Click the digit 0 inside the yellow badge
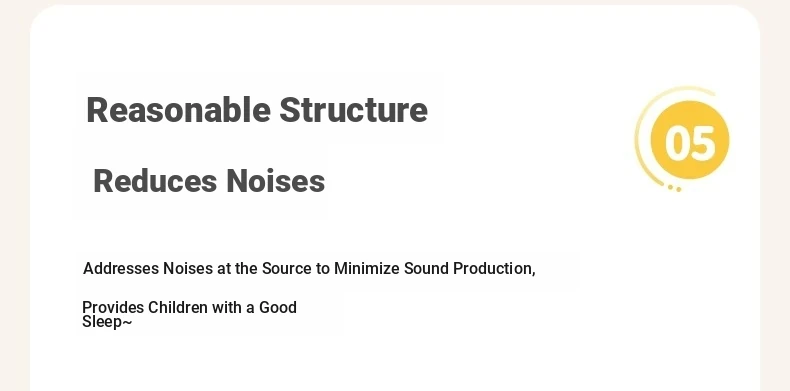Viewport: 790px width, 391px height. coord(678,143)
